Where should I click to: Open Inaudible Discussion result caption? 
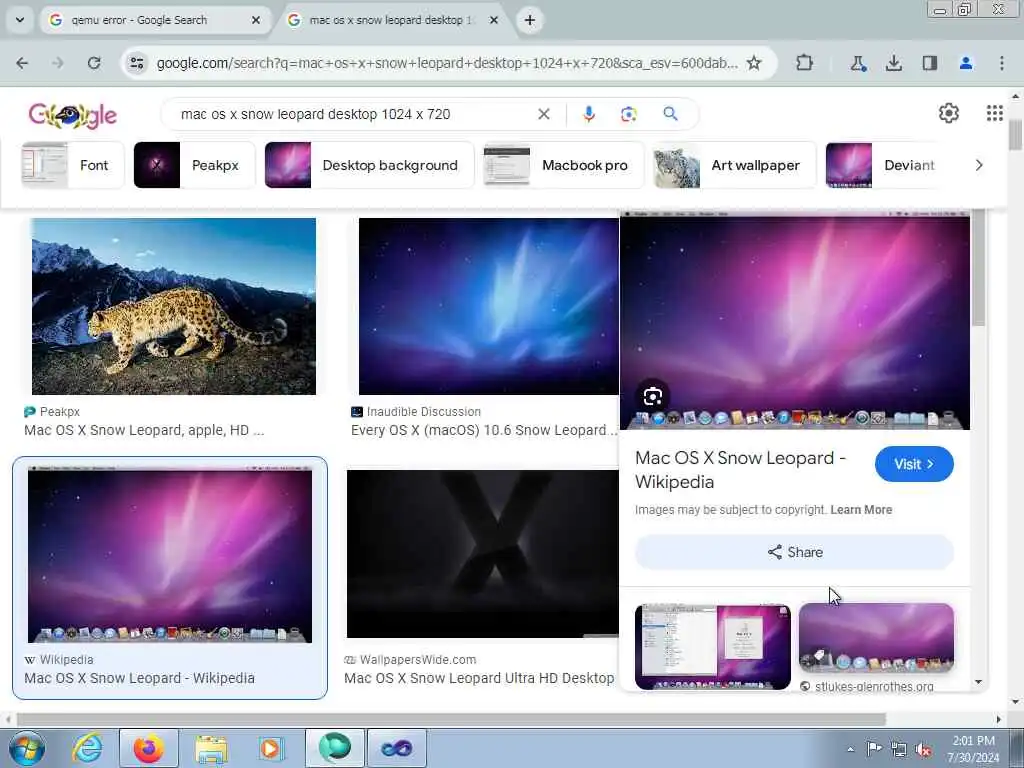pyautogui.click(x=484, y=430)
